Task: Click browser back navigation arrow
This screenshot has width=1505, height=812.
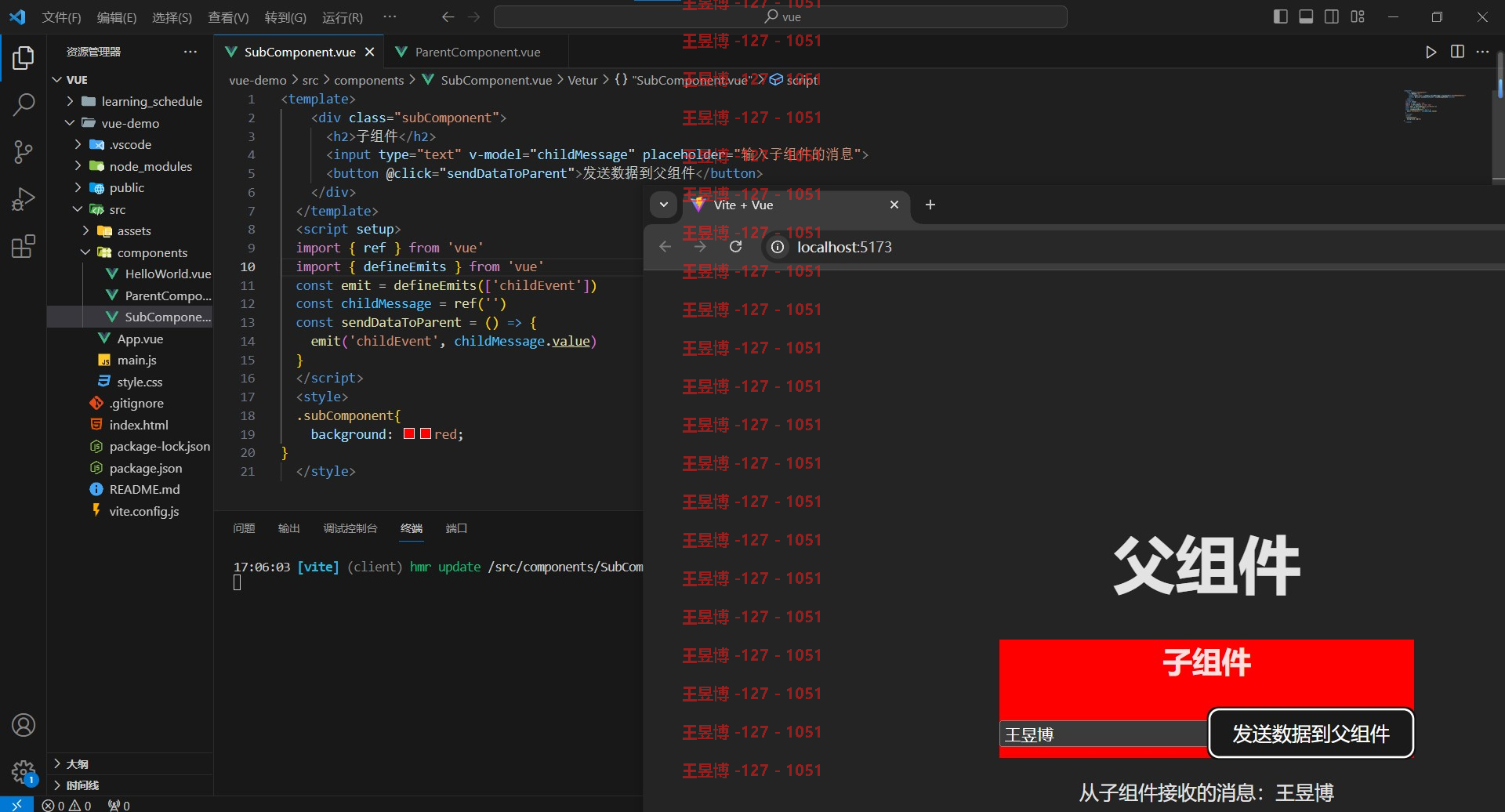Action: (x=665, y=247)
